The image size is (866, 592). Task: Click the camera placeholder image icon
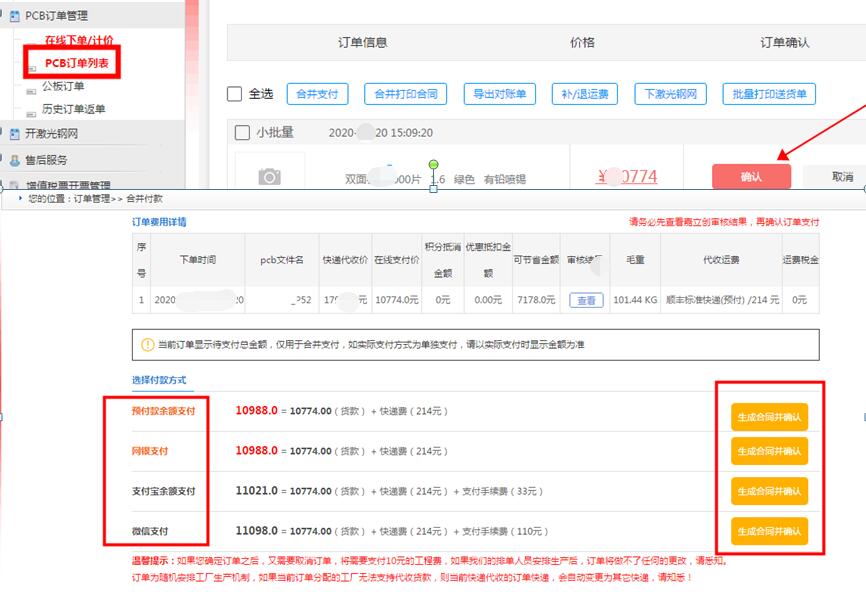(x=269, y=177)
